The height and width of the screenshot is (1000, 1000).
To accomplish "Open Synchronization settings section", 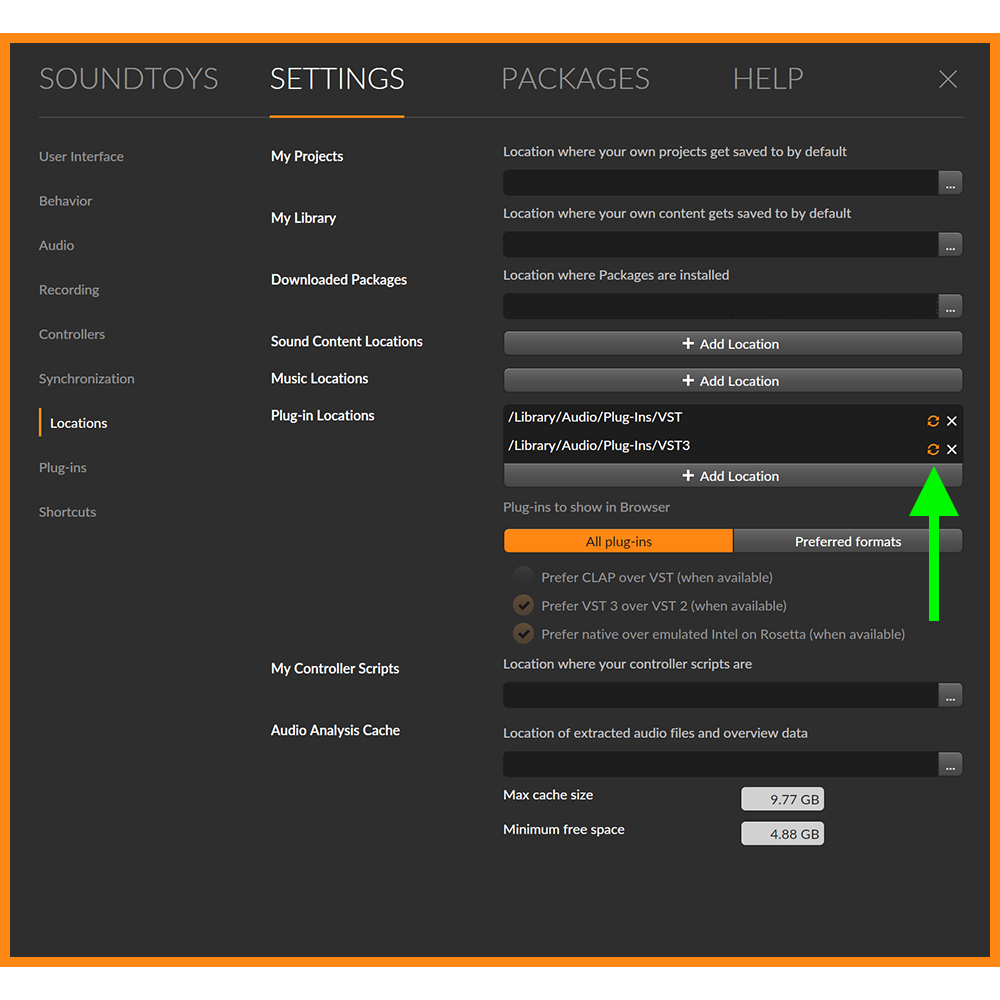I will (86, 379).
